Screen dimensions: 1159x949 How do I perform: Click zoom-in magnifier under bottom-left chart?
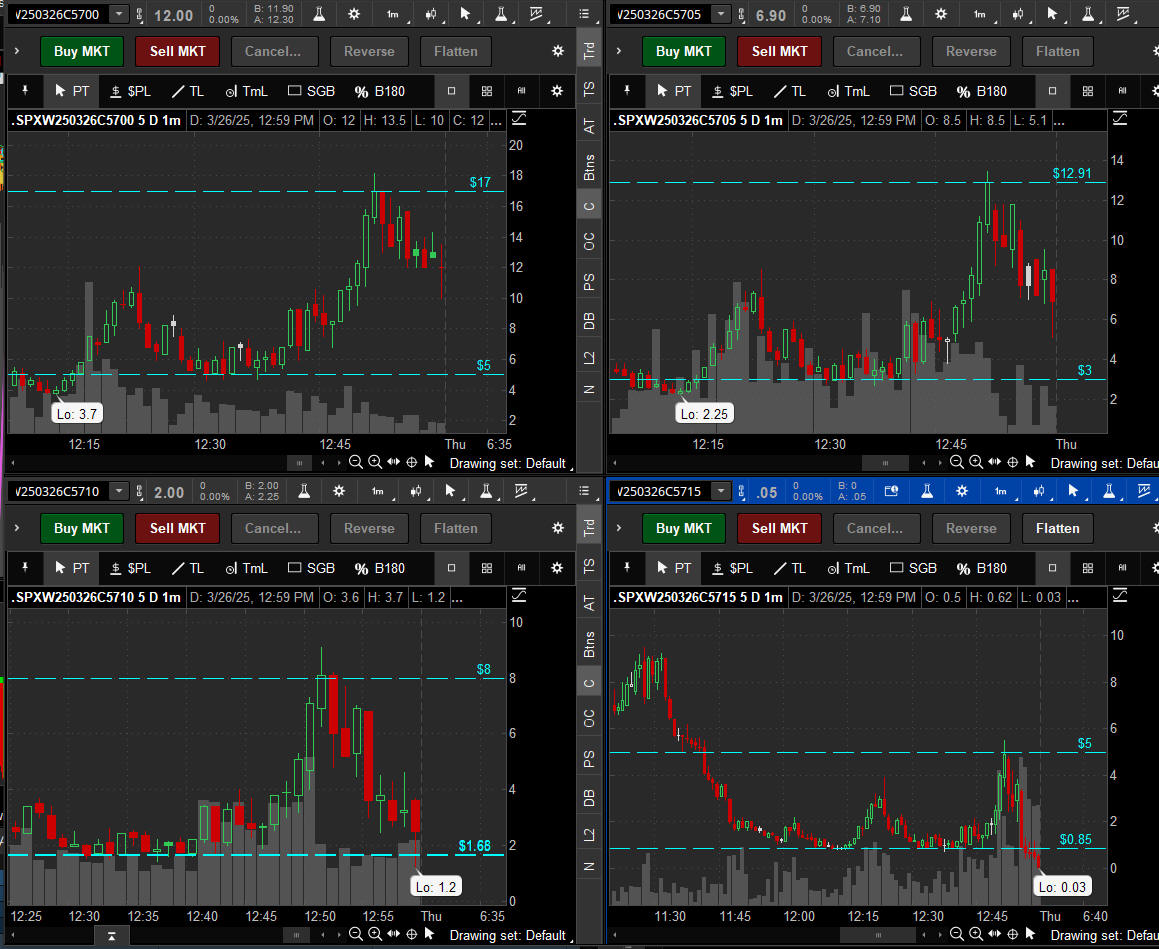tap(374, 934)
